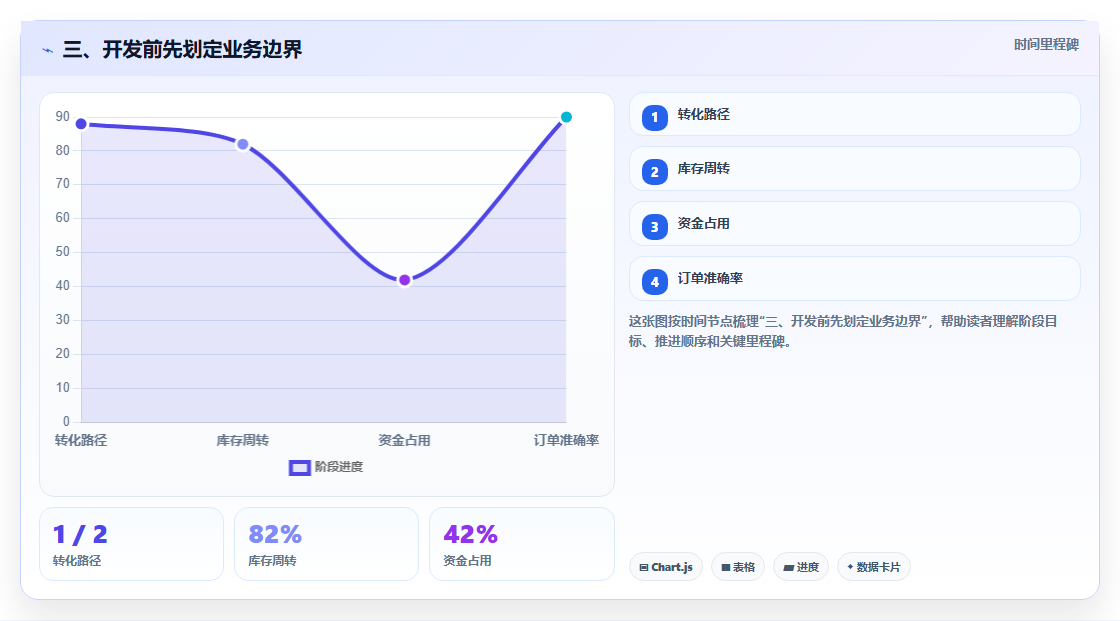The height and width of the screenshot is (621, 1120).
Task: Open the 82% 库存周转 stat card
Action: (x=326, y=544)
